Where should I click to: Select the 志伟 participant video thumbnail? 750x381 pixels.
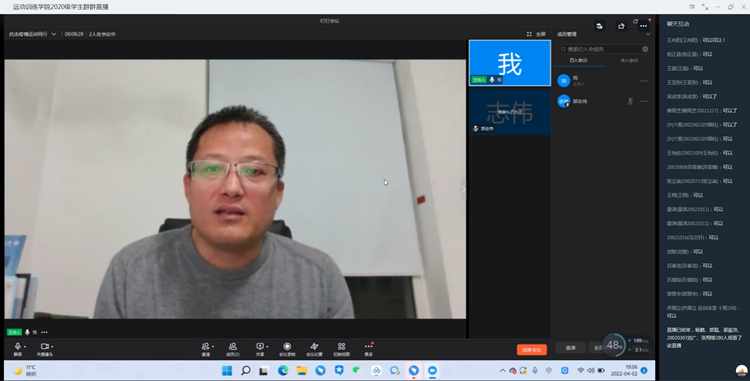point(510,112)
